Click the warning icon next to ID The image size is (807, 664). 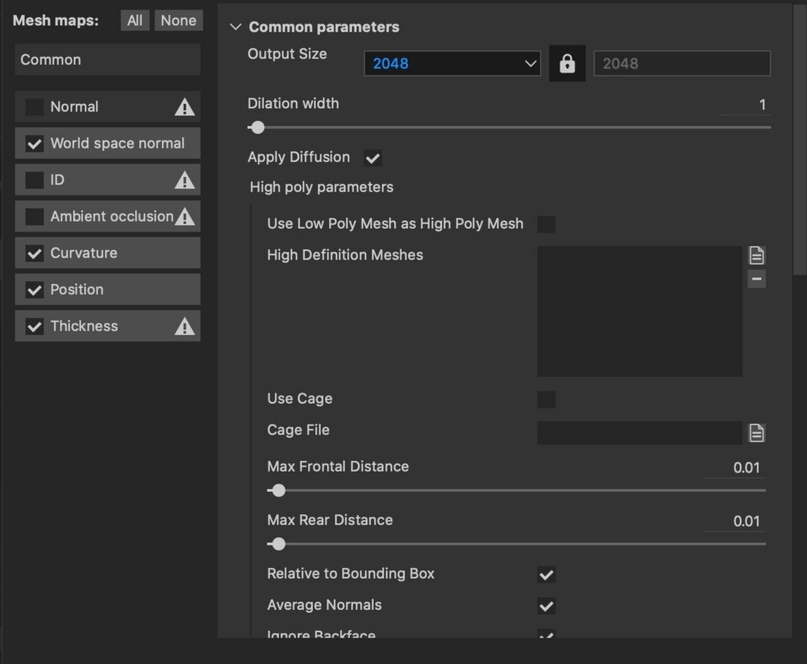pos(184,180)
